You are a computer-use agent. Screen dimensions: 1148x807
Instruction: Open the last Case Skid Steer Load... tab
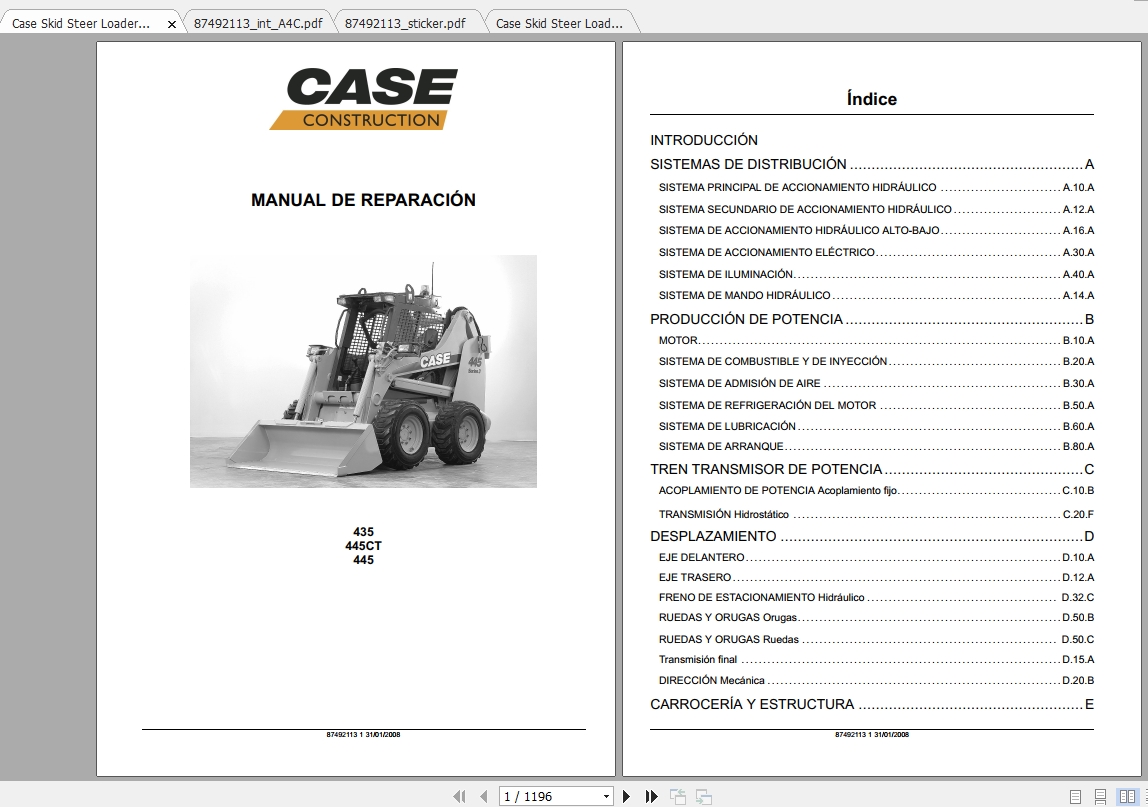(x=559, y=23)
